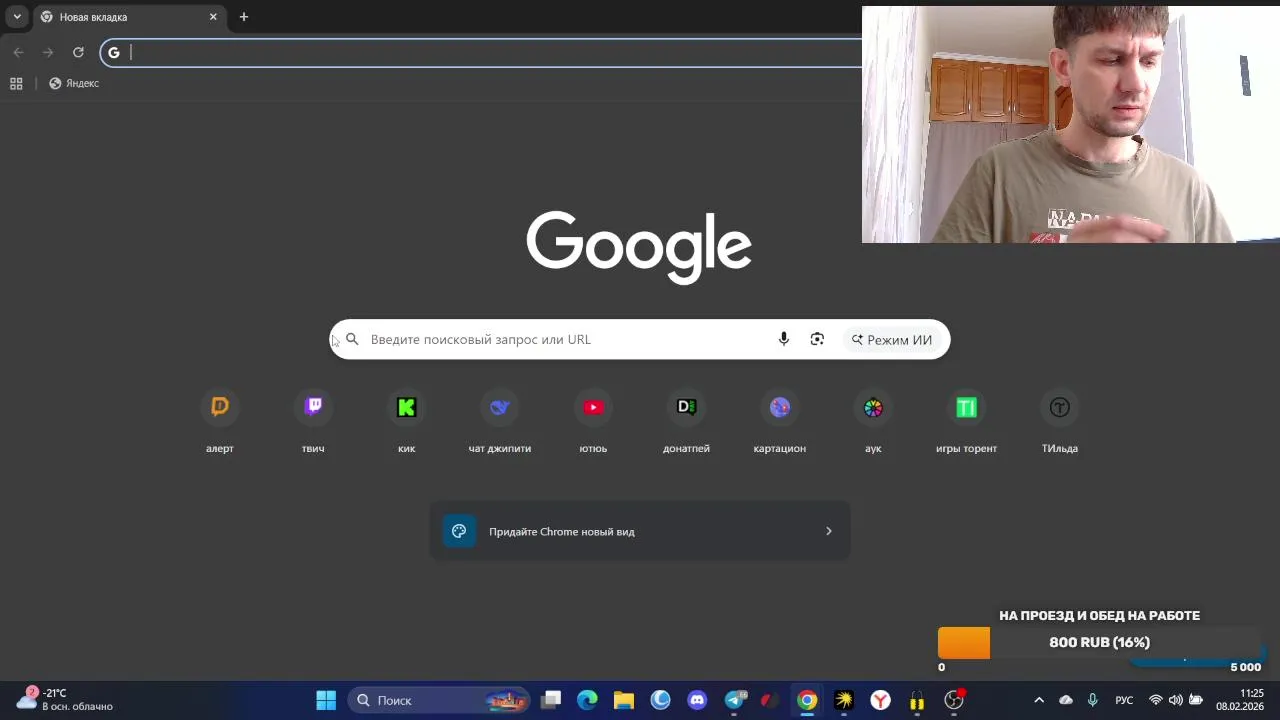
Task: Open Discord from taskbar
Action: pyautogui.click(x=697, y=700)
